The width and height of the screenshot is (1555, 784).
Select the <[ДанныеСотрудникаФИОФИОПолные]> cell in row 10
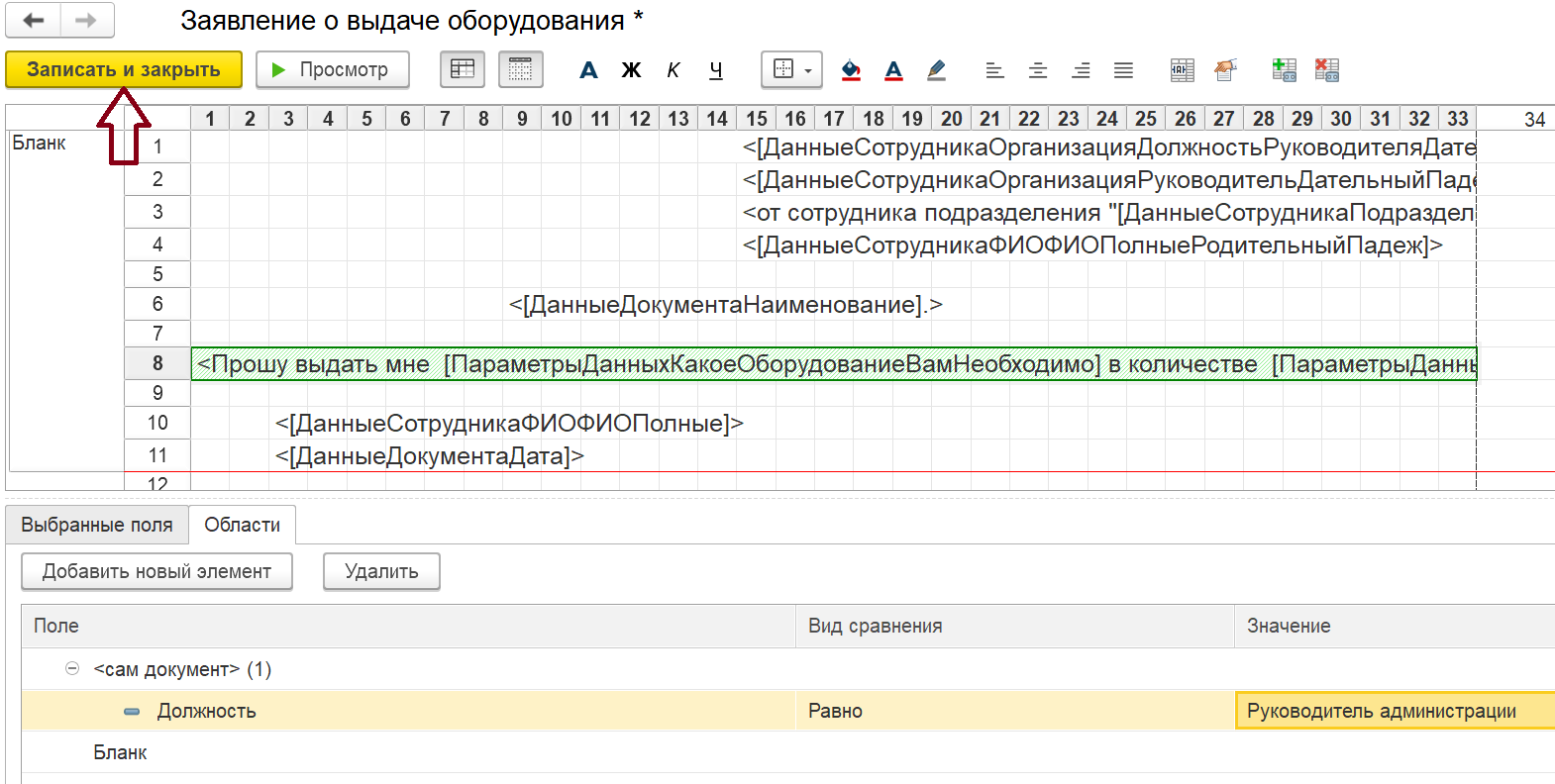509,424
